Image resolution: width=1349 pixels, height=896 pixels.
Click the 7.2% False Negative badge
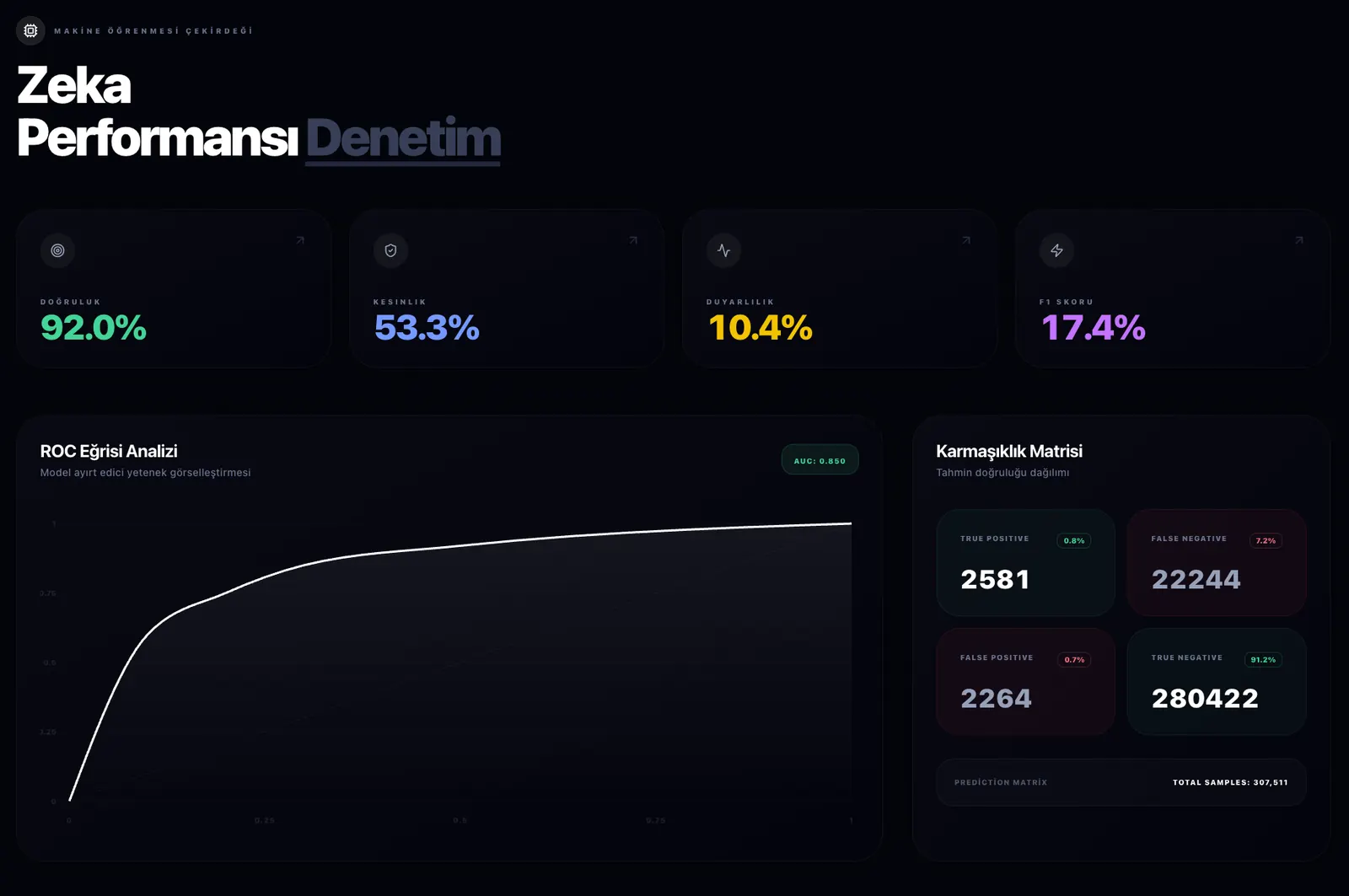[x=1266, y=541]
